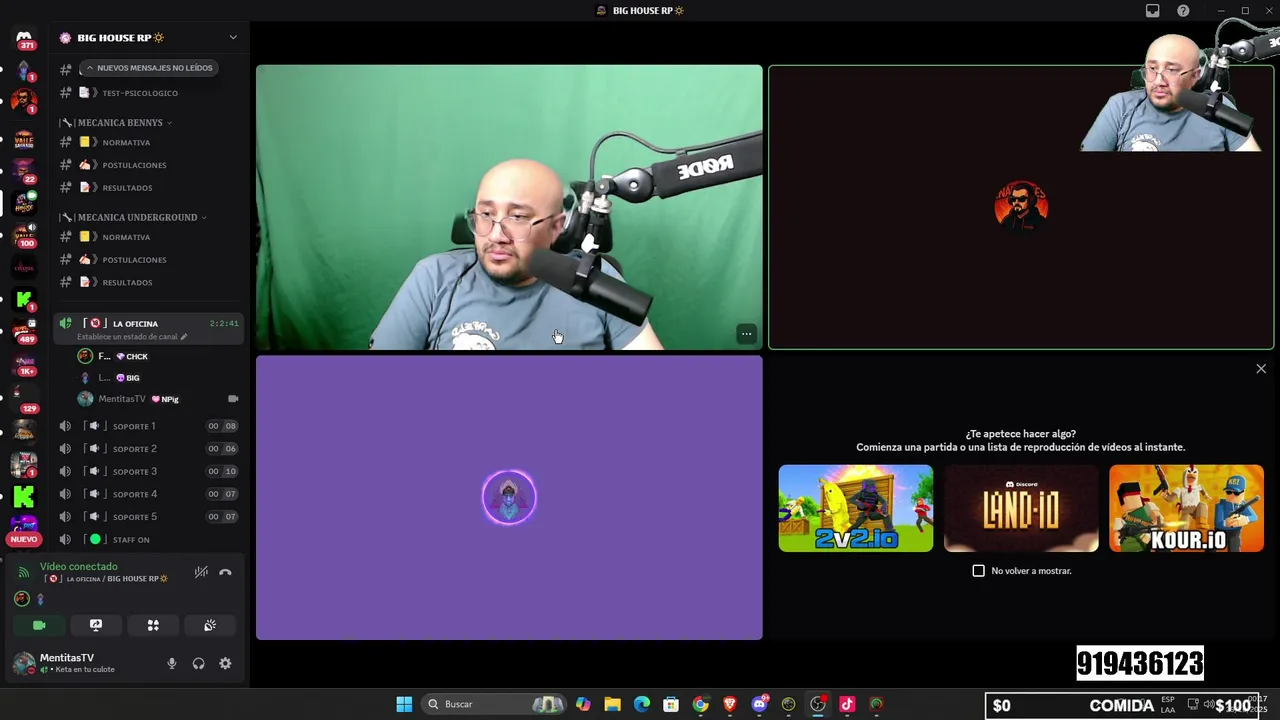Open File Explorer from taskbar
The image size is (1280, 720).
pyautogui.click(x=612, y=704)
